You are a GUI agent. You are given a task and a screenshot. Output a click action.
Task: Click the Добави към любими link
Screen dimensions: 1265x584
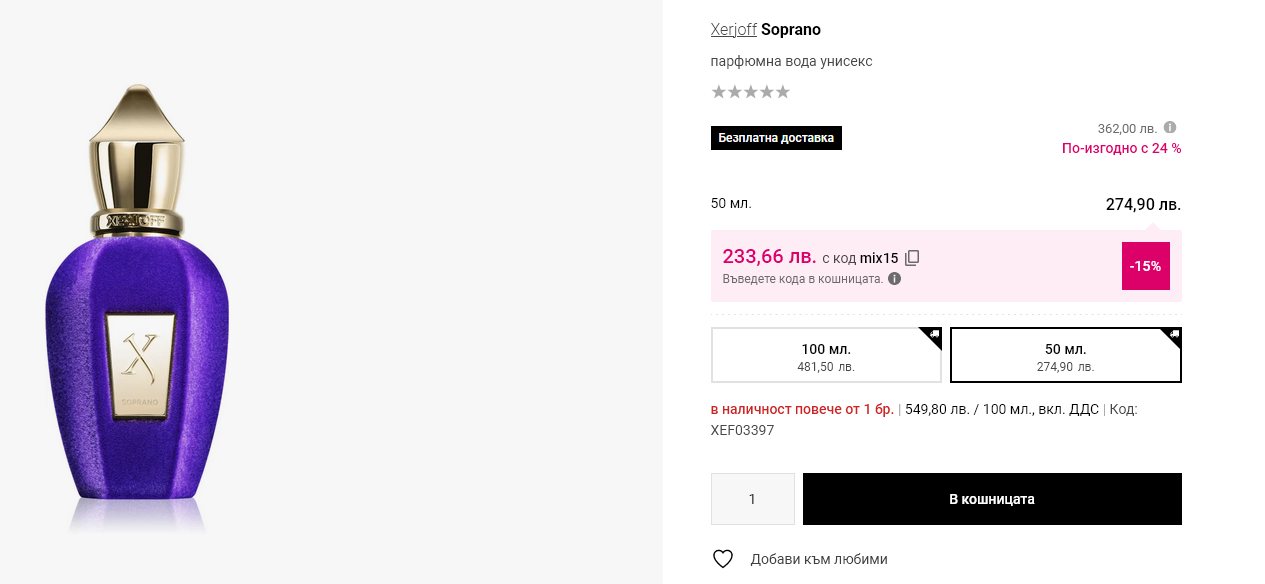click(x=819, y=559)
